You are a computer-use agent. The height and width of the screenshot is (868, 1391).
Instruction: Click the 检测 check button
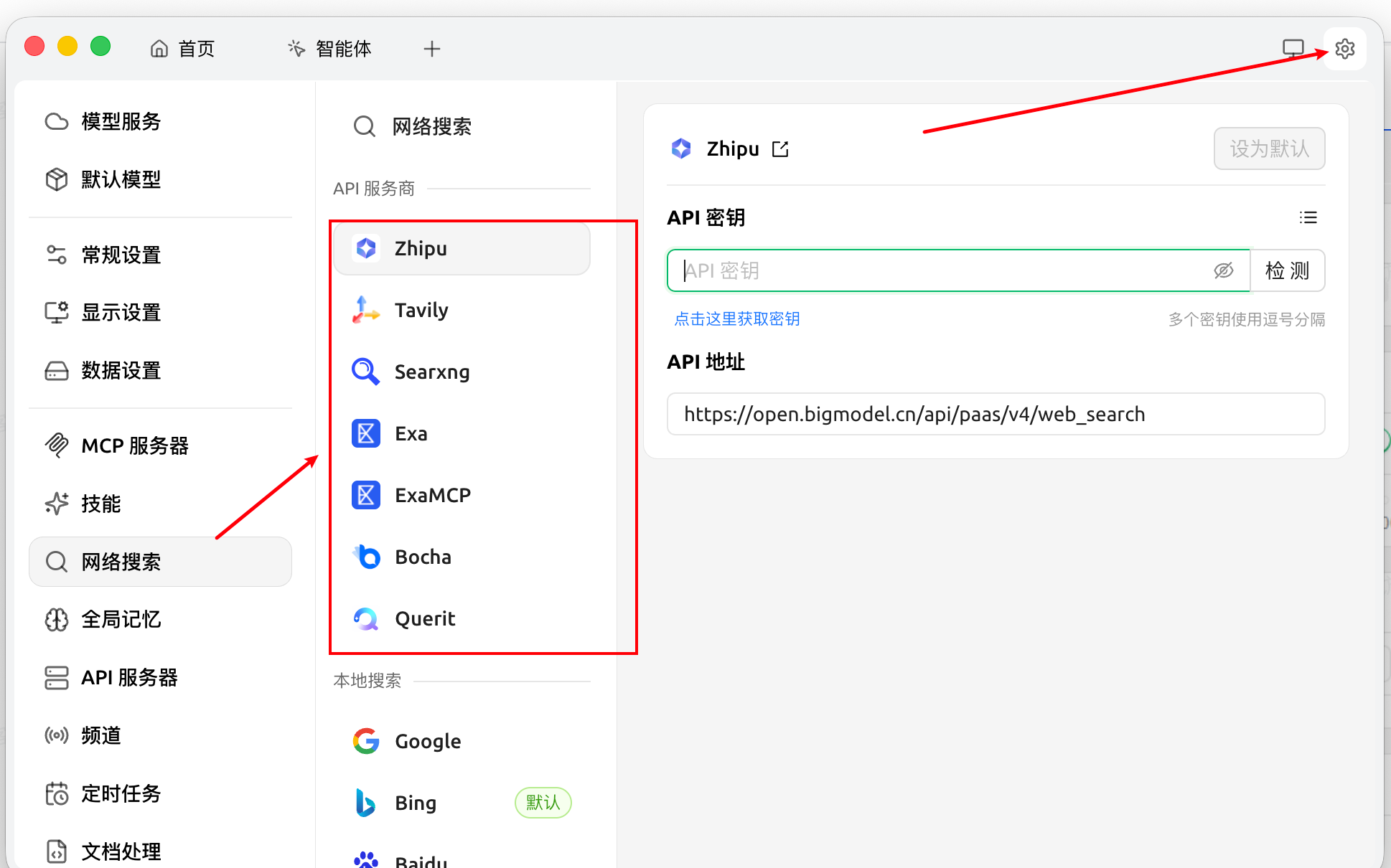(1288, 270)
